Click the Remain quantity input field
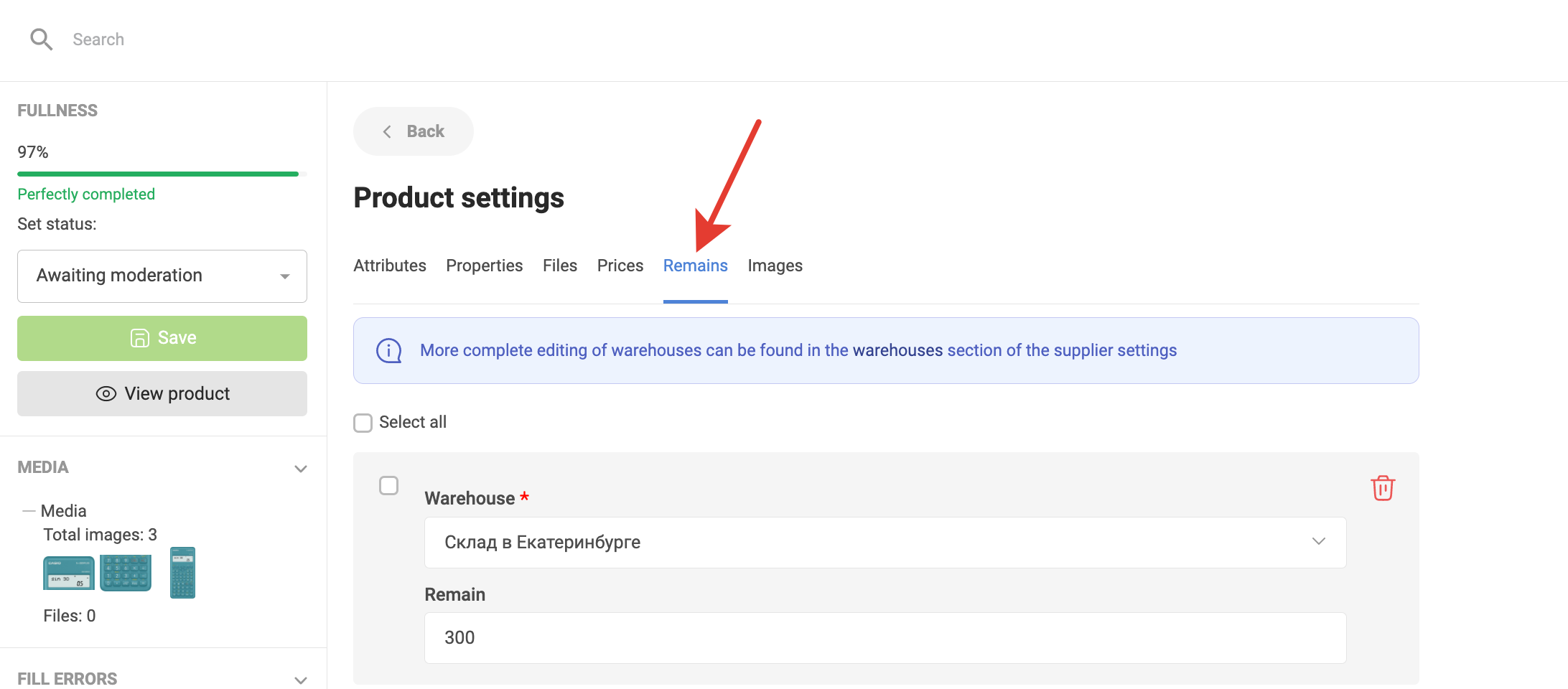1568x689 pixels. click(885, 638)
